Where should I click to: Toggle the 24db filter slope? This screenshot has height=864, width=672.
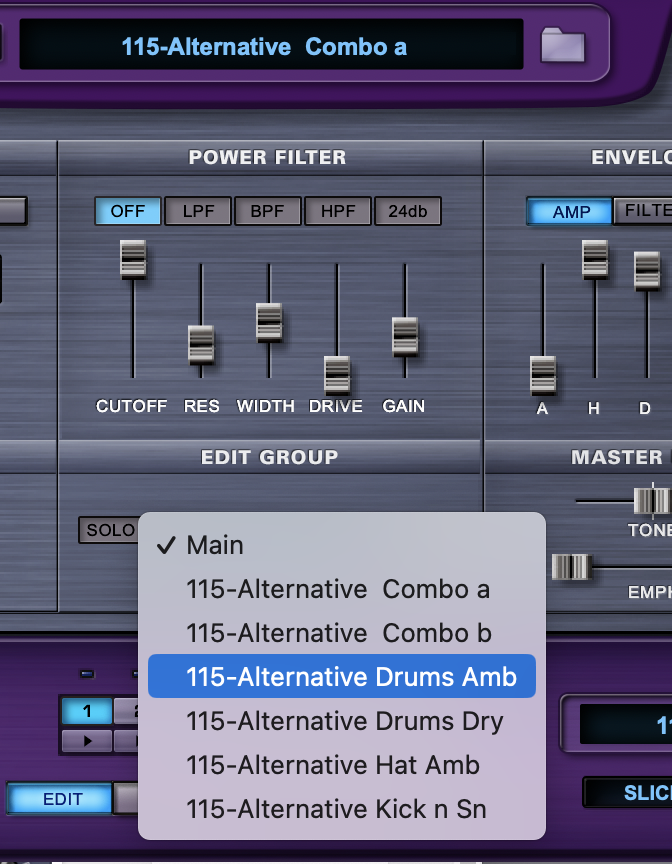pos(408,211)
